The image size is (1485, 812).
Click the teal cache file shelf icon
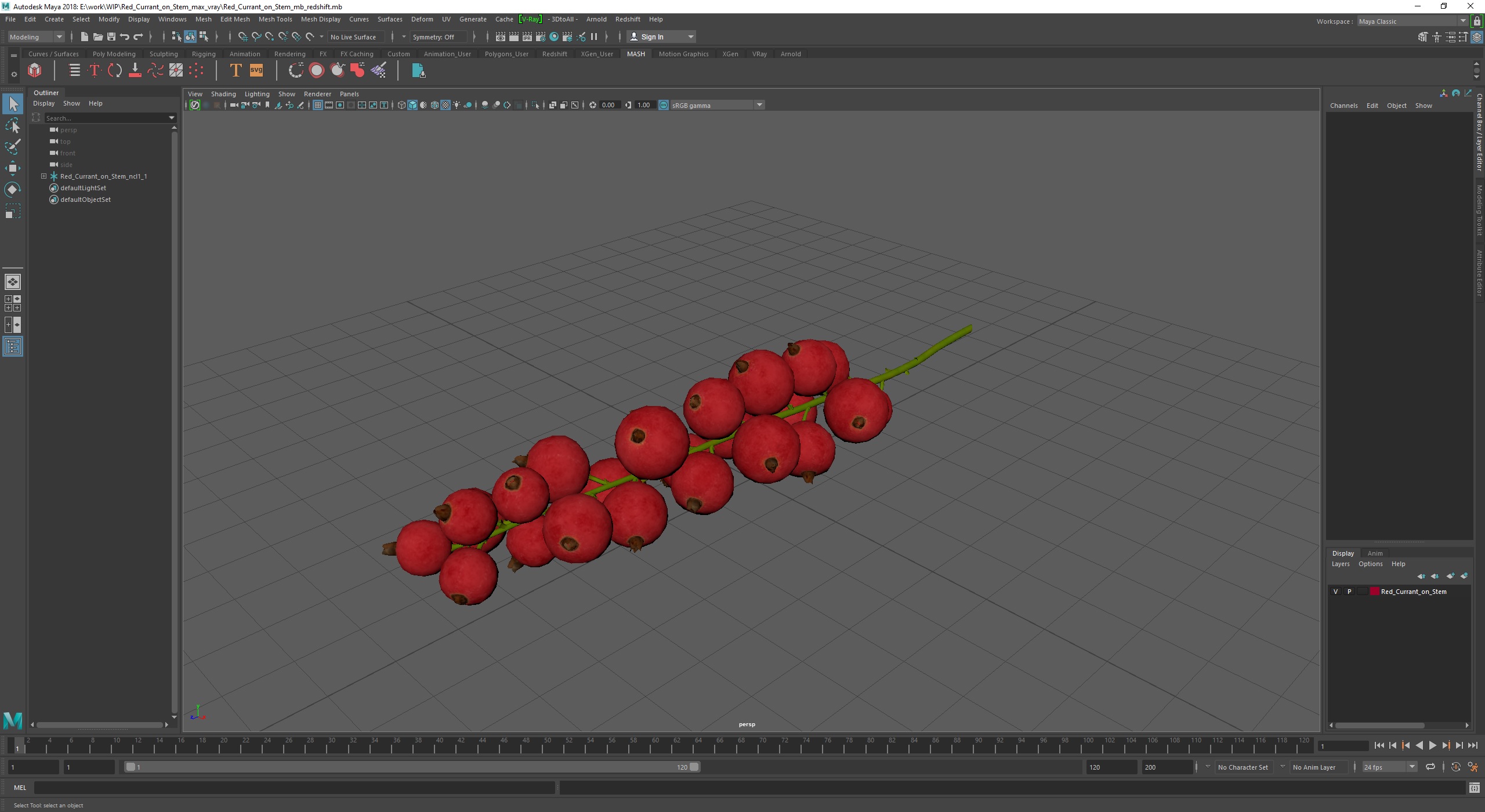pos(418,71)
